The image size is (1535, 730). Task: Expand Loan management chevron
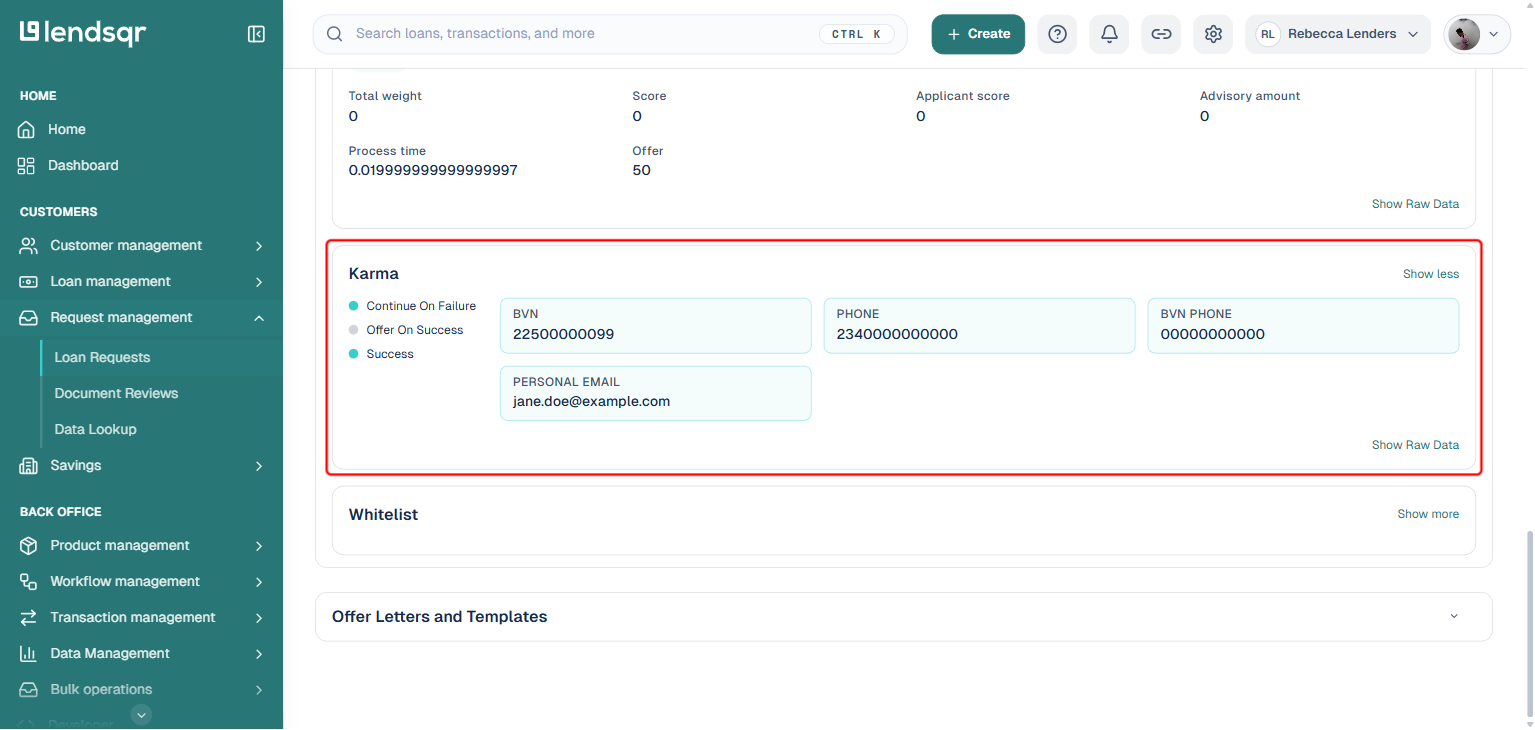259,282
